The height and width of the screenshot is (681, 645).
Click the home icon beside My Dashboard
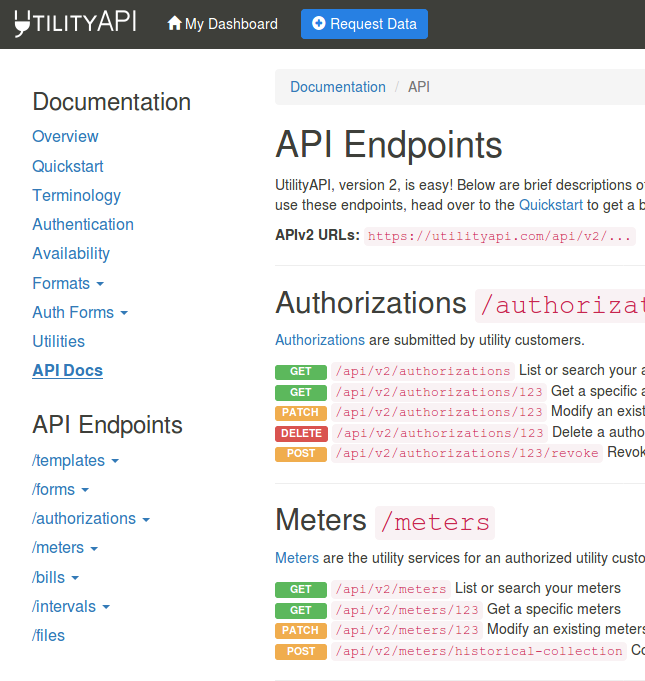174,23
